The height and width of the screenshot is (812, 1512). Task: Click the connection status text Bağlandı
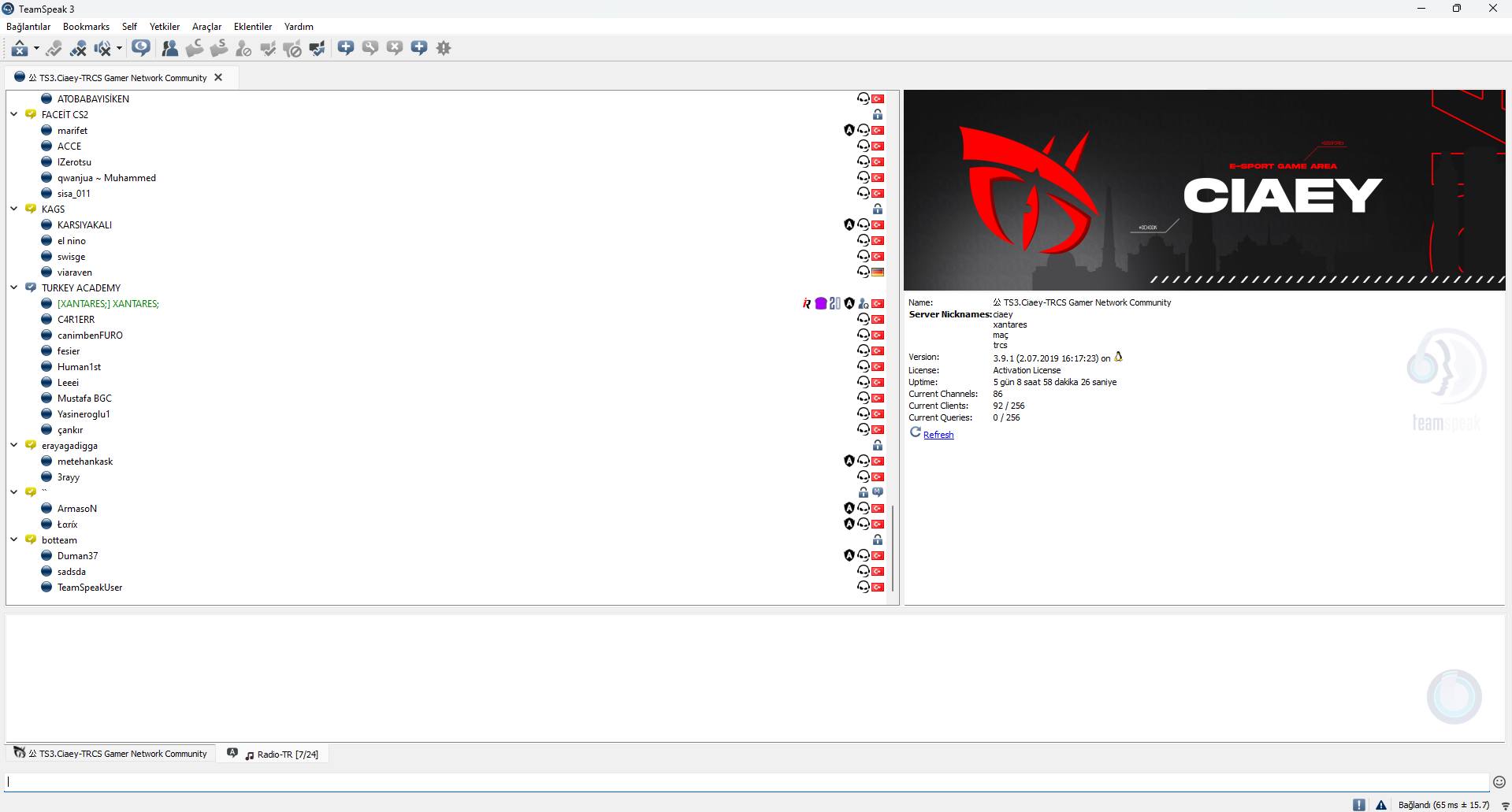coord(1443,805)
